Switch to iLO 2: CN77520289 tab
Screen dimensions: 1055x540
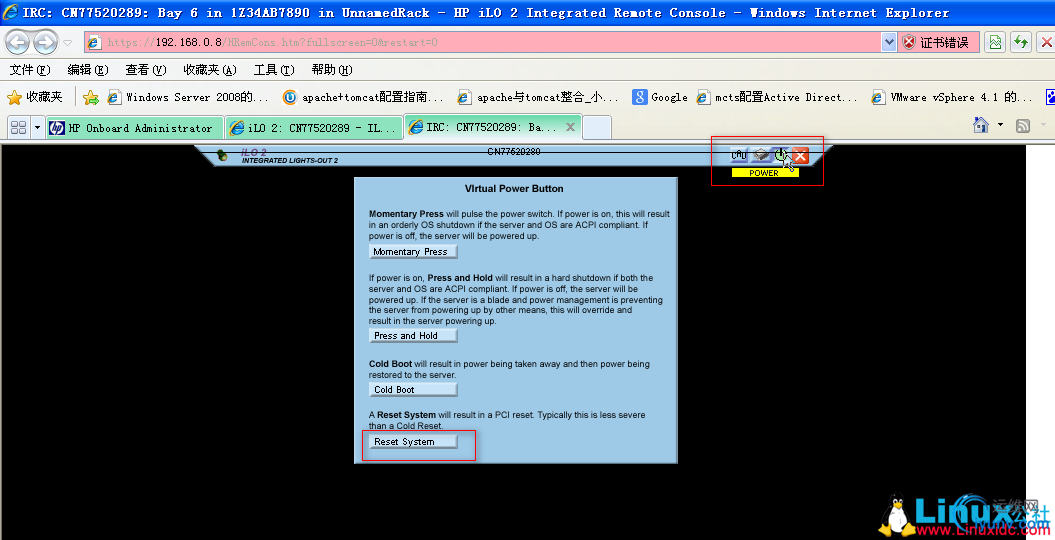click(x=314, y=128)
